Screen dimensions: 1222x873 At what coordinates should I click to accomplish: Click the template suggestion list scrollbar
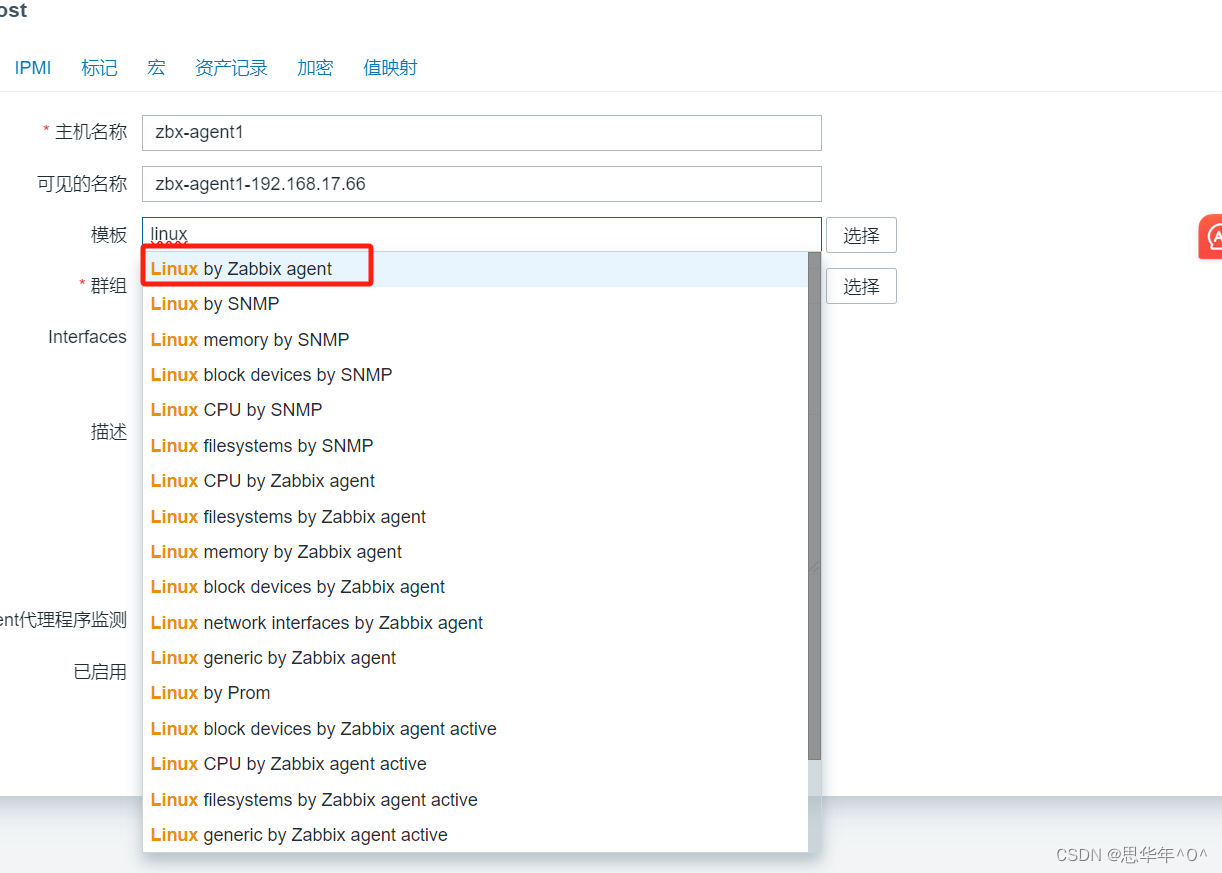[815, 506]
